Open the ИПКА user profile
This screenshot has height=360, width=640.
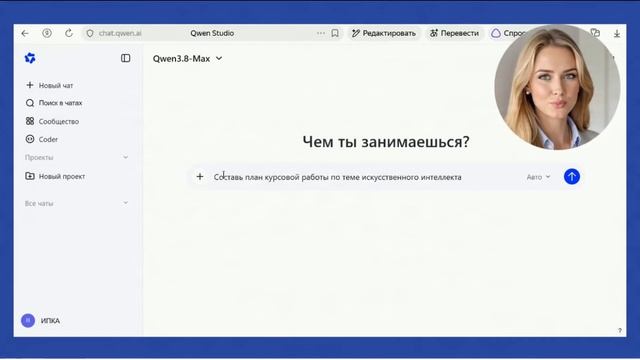(40, 320)
